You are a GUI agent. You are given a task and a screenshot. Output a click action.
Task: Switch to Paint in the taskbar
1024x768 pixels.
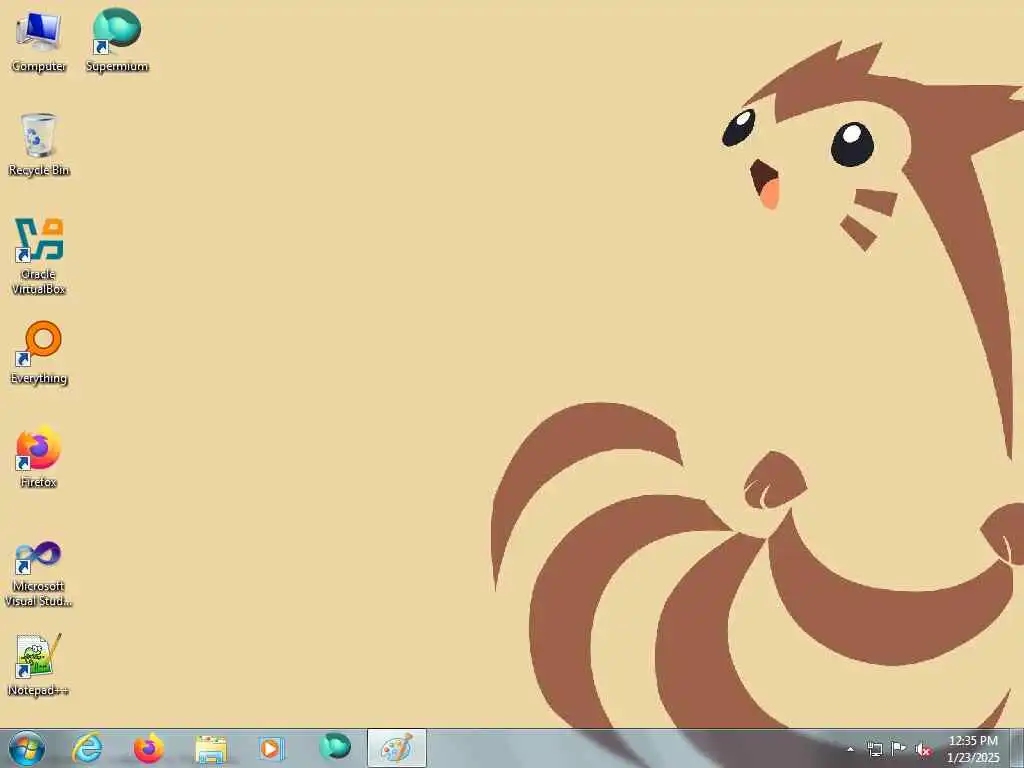coord(397,748)
